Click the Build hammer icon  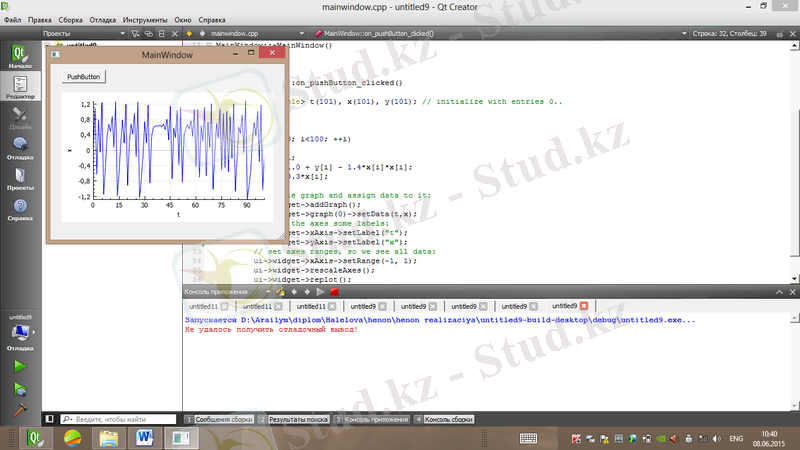(19, 408)
